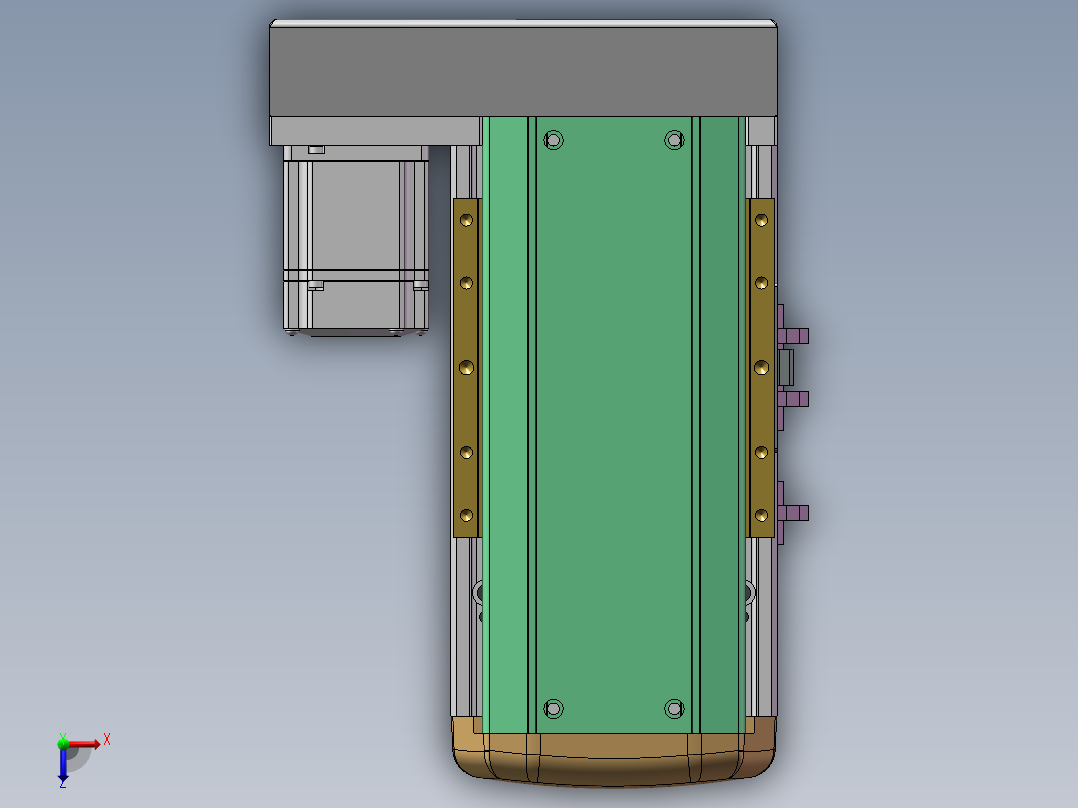1078x808 pixels.
Task: Select the uppermost purple sensor bracket
Action: [793, 336]
